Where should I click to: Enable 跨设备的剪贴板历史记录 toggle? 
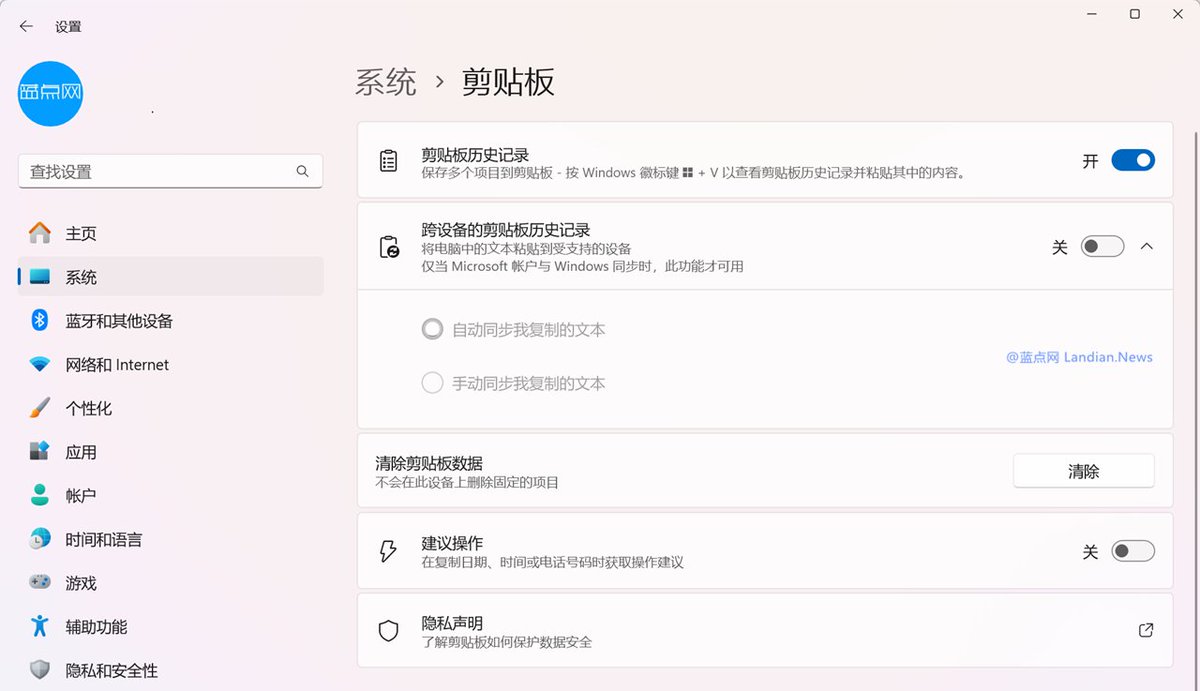1102,246
